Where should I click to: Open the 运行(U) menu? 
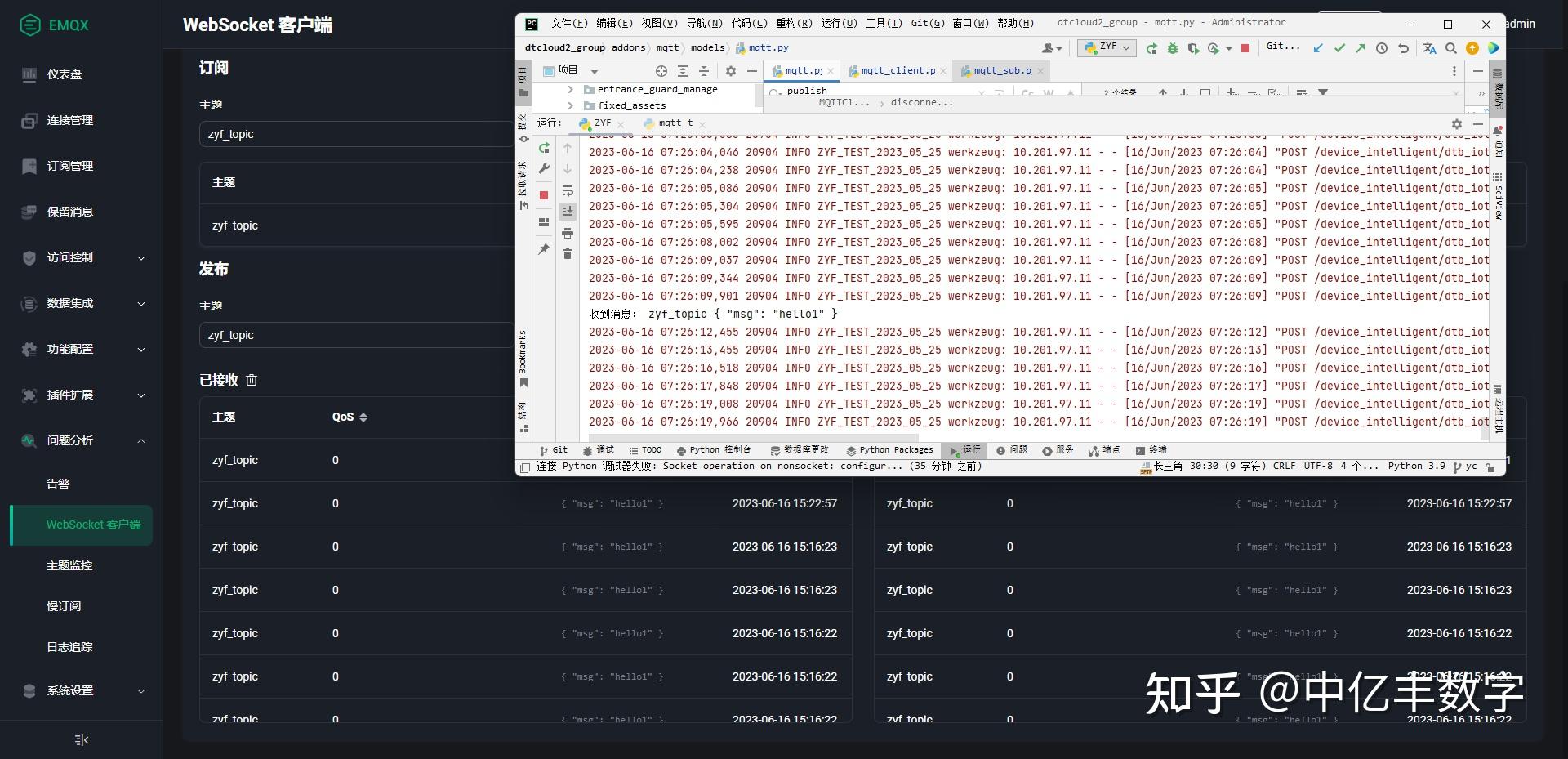[838, 24]
